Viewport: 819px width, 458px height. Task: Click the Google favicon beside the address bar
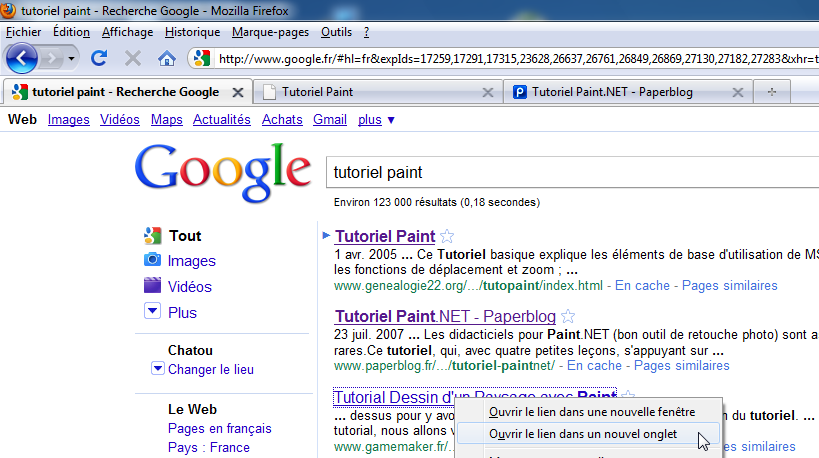click(202, 58)
